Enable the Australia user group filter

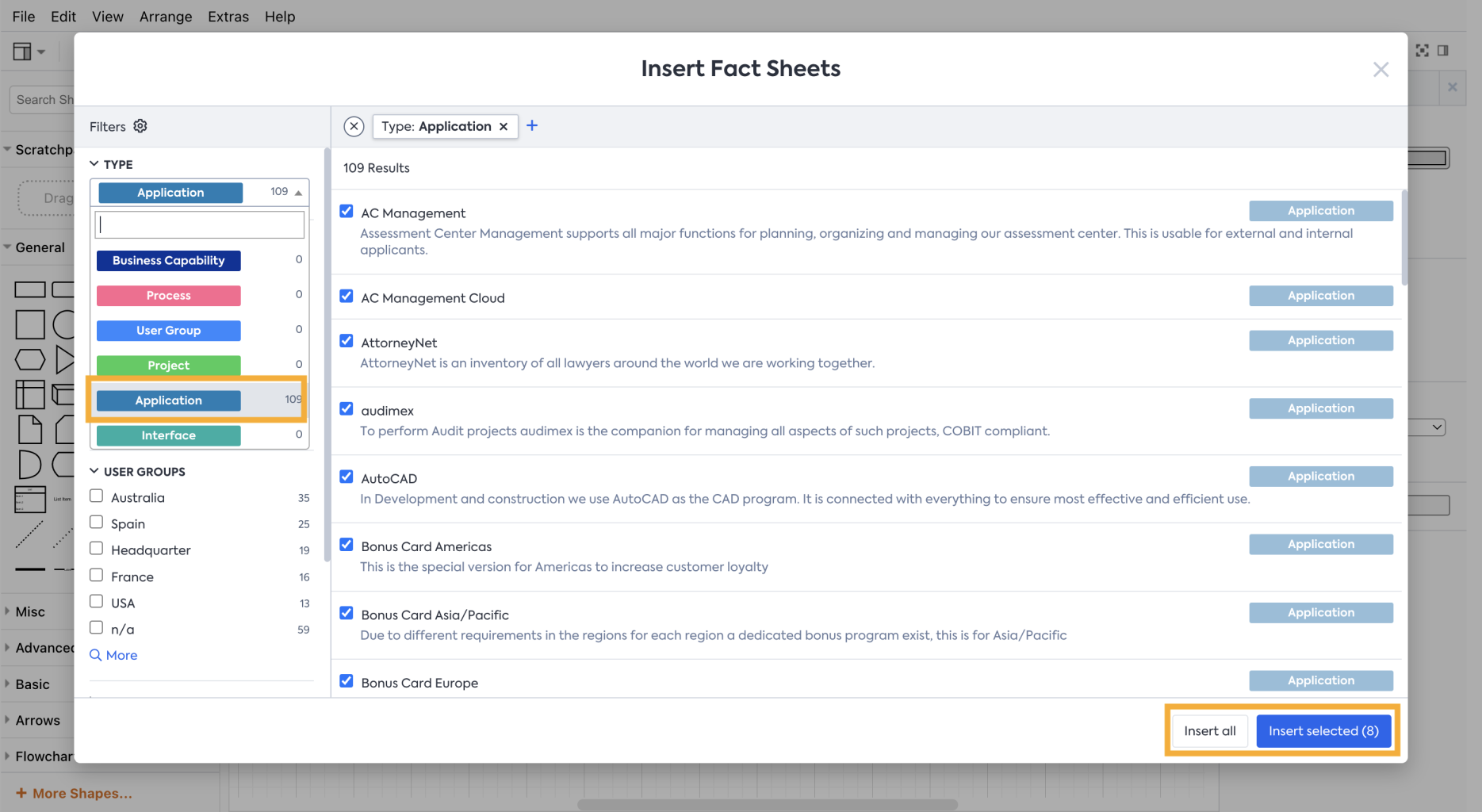(x=97, y=496)
